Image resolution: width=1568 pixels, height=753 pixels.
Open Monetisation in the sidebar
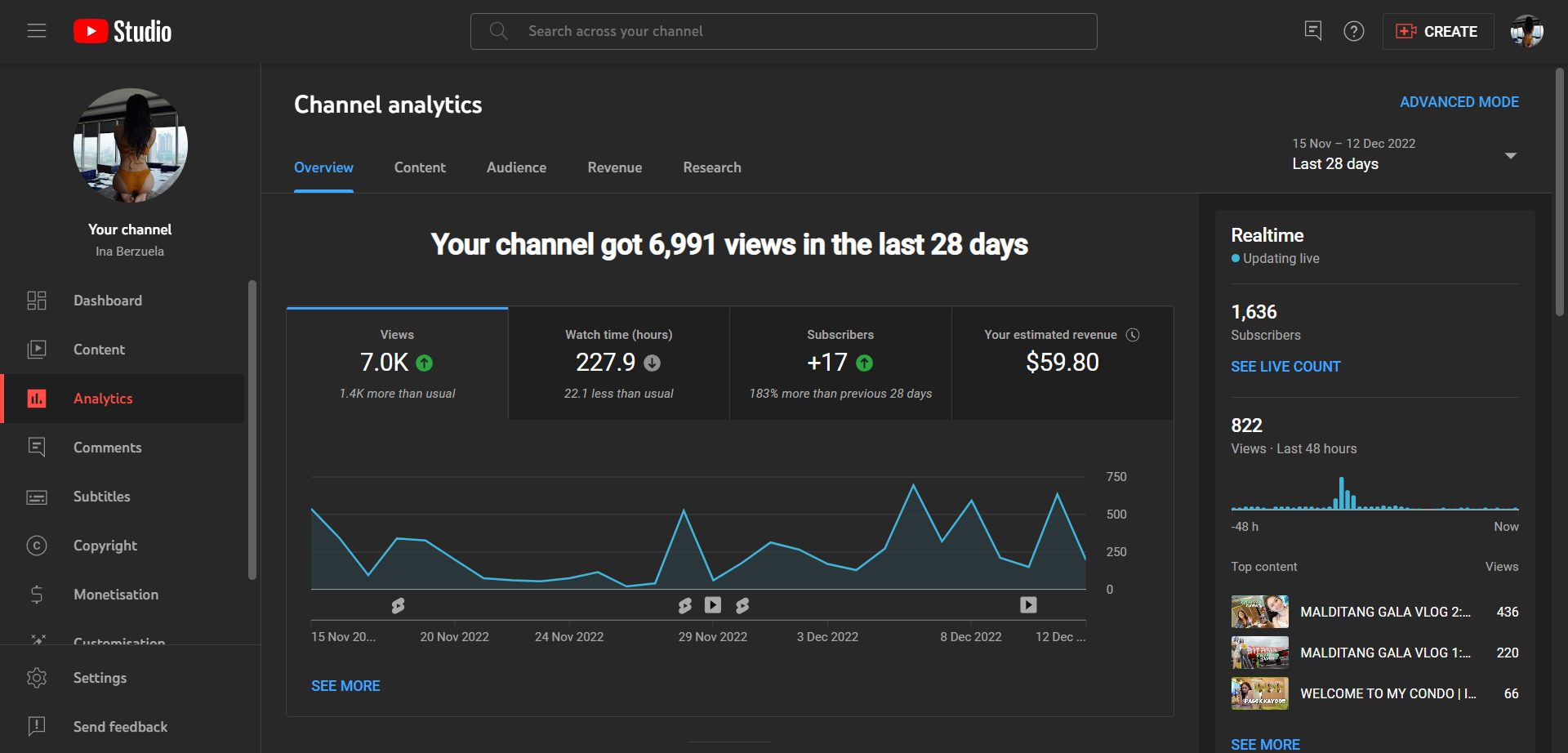point(122,595)
